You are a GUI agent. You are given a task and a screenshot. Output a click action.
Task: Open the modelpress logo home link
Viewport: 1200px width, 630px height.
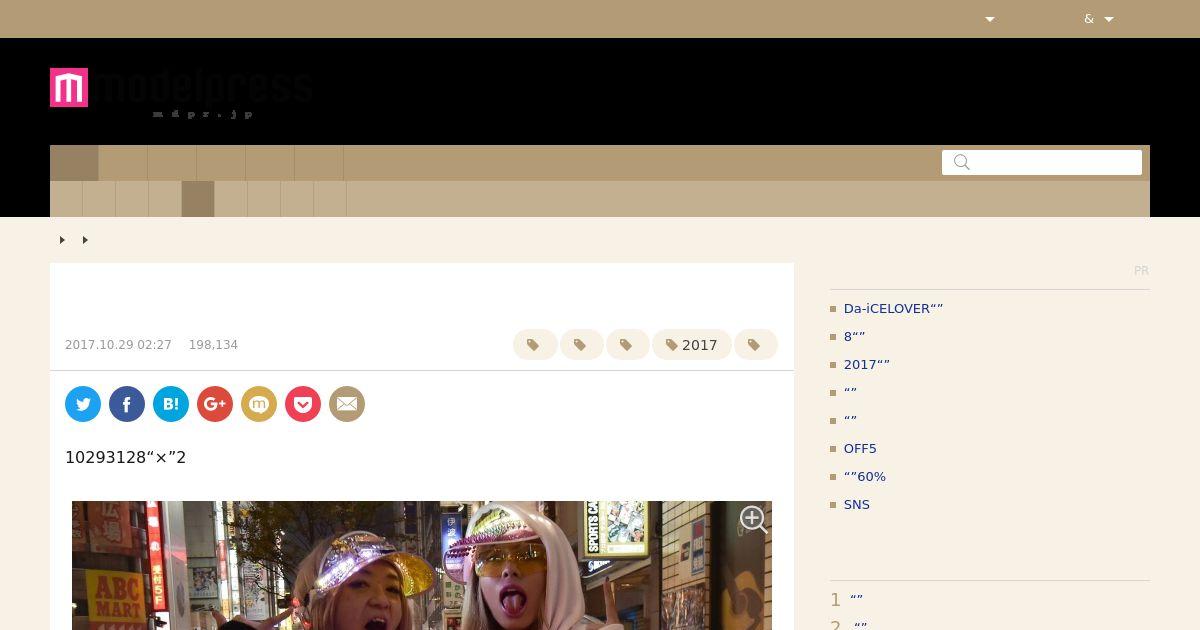click(x=181, y=92)
